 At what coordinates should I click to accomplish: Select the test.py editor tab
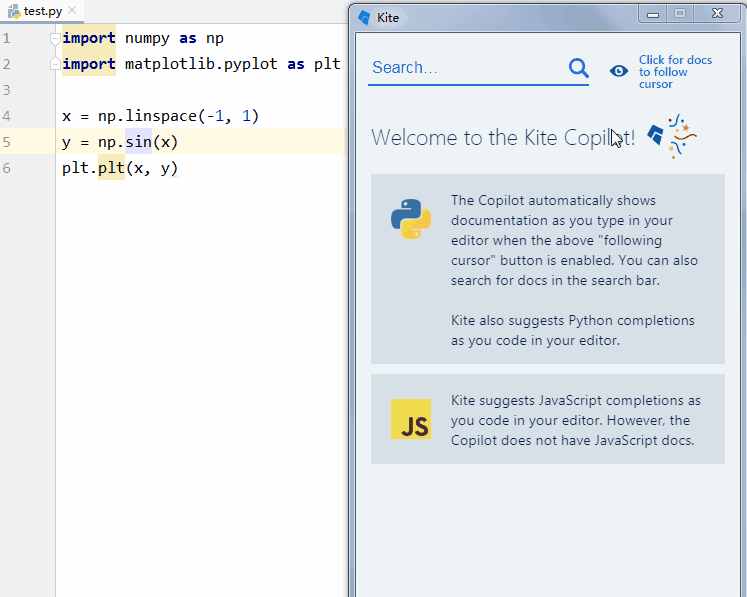[42, 11]
